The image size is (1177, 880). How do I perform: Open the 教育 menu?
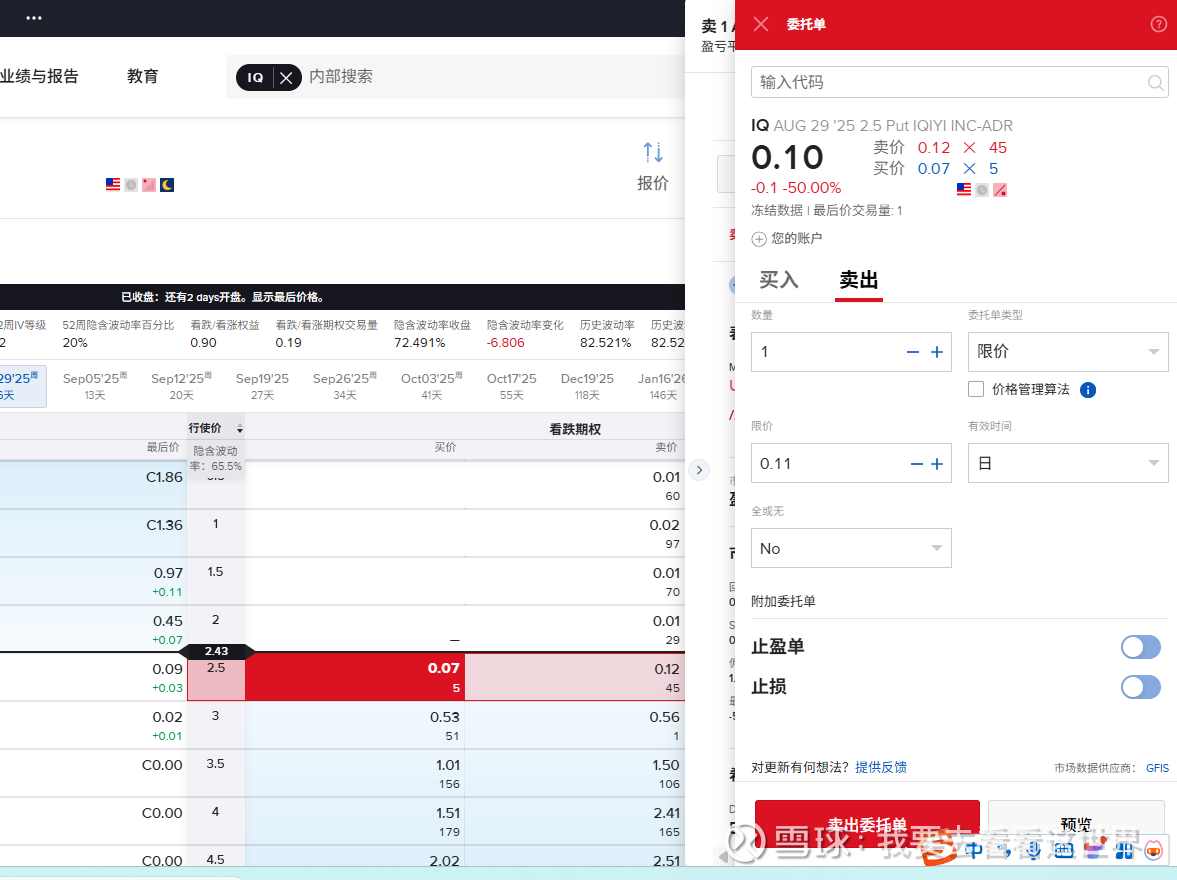click(143, 77)
